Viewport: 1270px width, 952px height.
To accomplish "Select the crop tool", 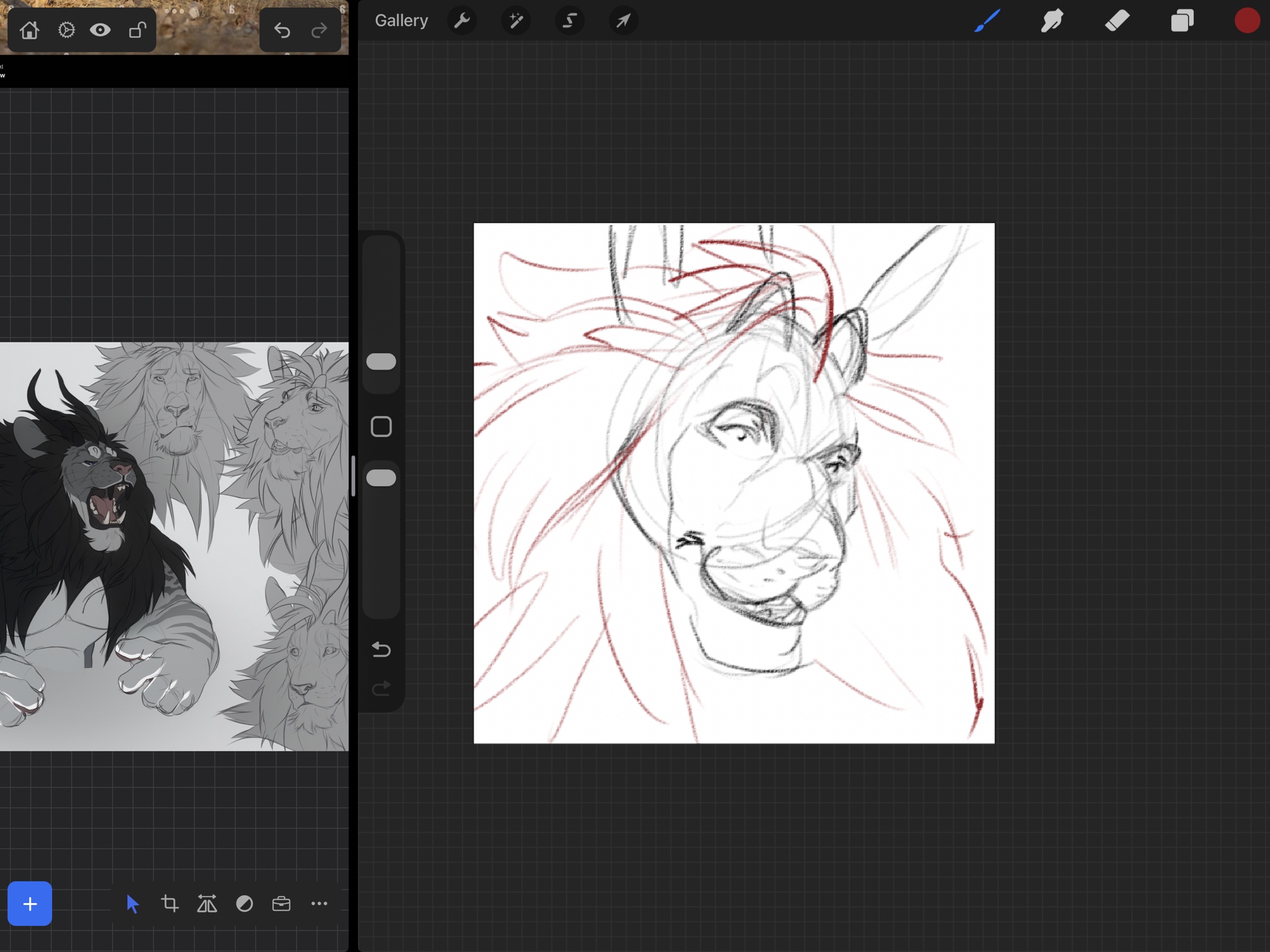I will click(170, 903).
